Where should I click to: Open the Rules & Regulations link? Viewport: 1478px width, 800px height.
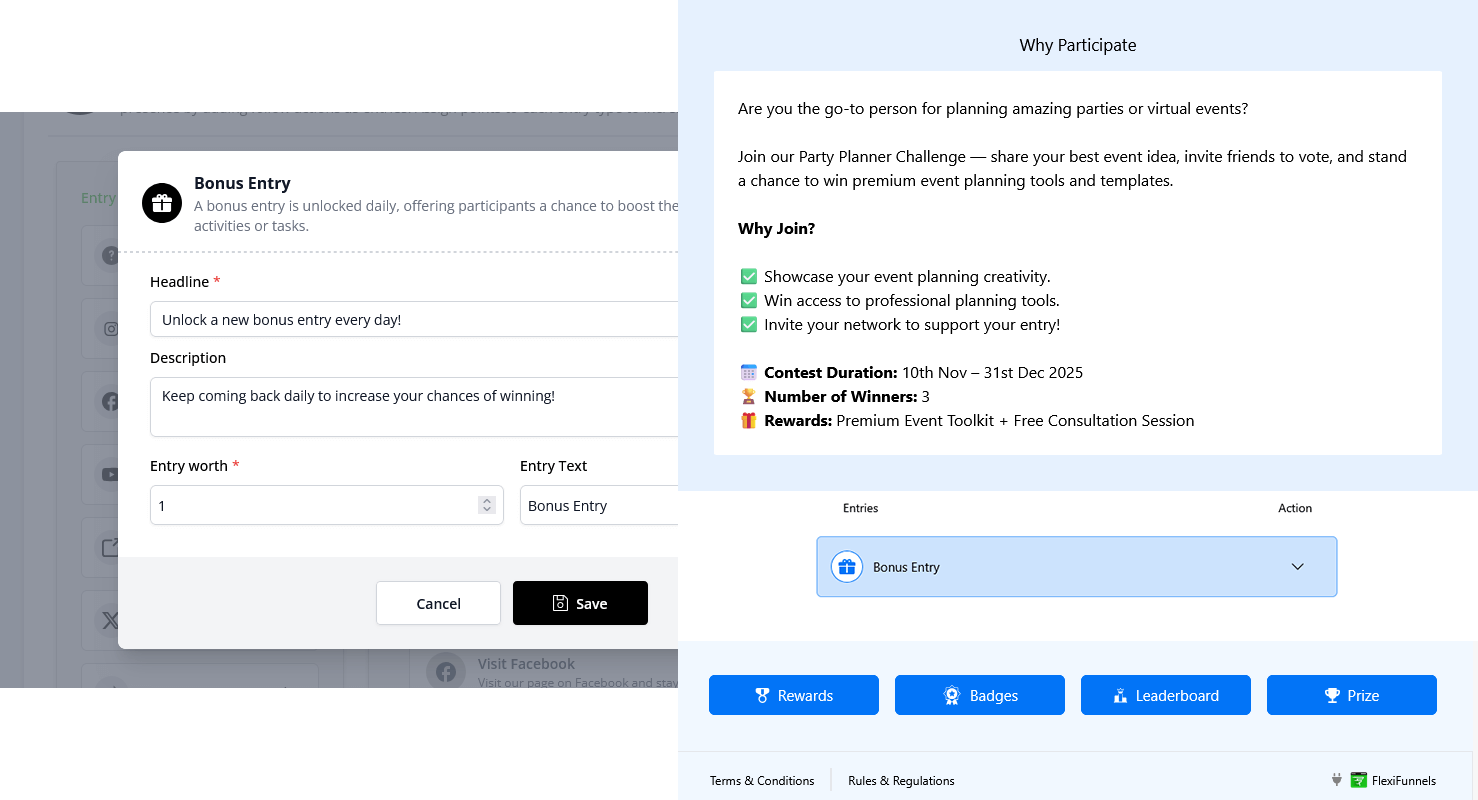point(901,781)
